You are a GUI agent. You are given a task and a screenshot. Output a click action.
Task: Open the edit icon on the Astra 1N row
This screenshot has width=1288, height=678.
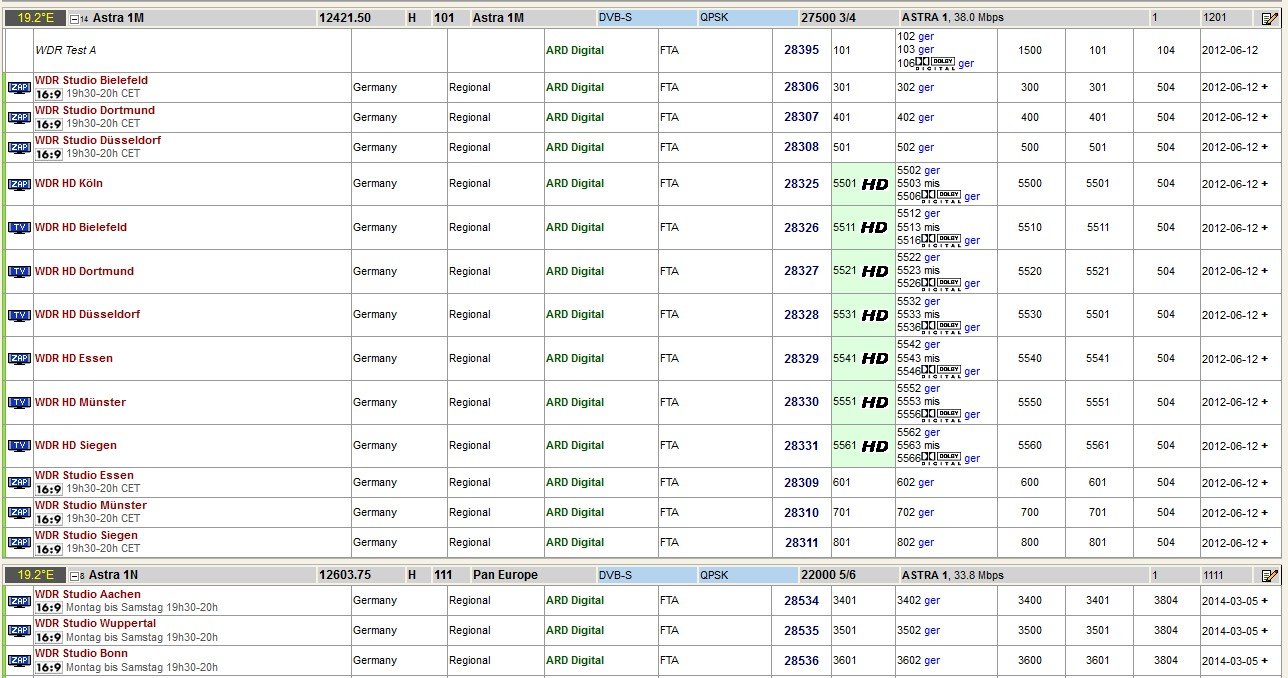pos(1270,576)
